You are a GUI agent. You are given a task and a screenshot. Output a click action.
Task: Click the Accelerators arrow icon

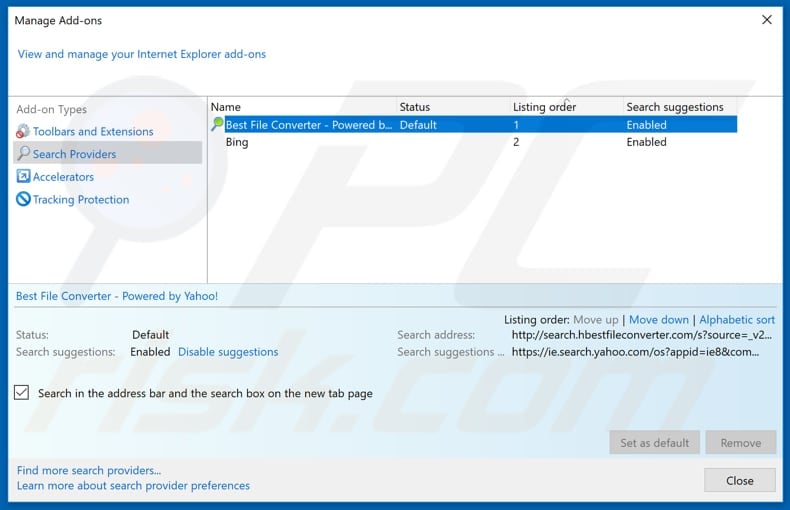pyautogui.click(x=23, y=176)
